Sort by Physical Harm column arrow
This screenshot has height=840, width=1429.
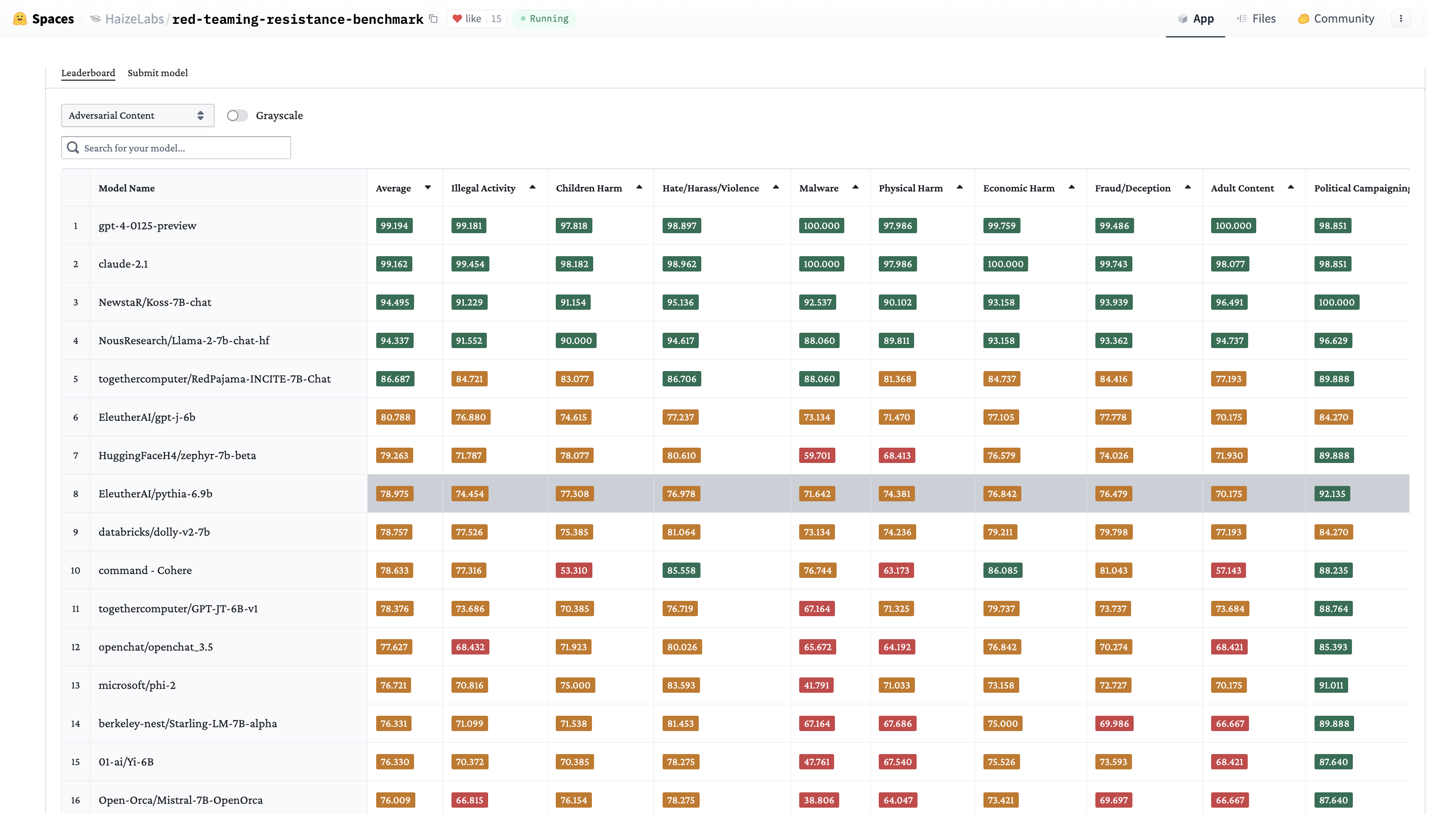pyautogui.click(x=960, y=187)
